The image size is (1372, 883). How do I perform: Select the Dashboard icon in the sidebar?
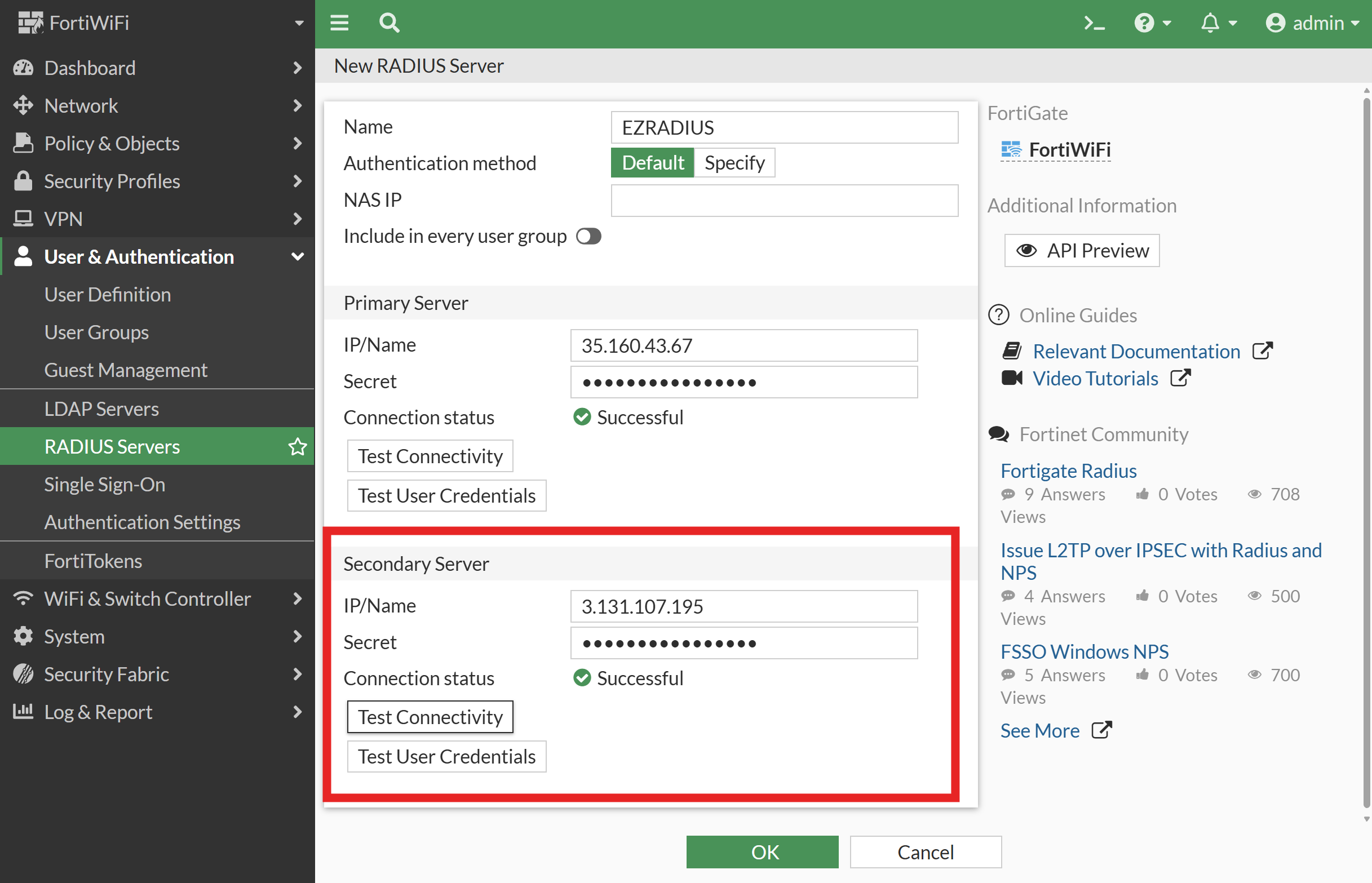coord(23,68)
